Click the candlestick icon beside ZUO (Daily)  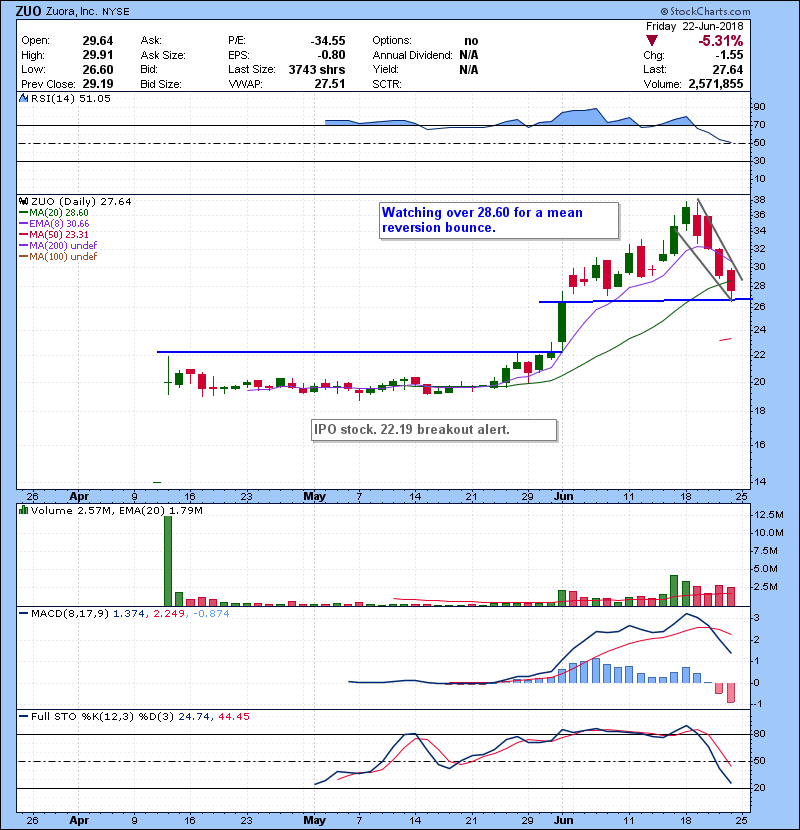pos(24,202)
